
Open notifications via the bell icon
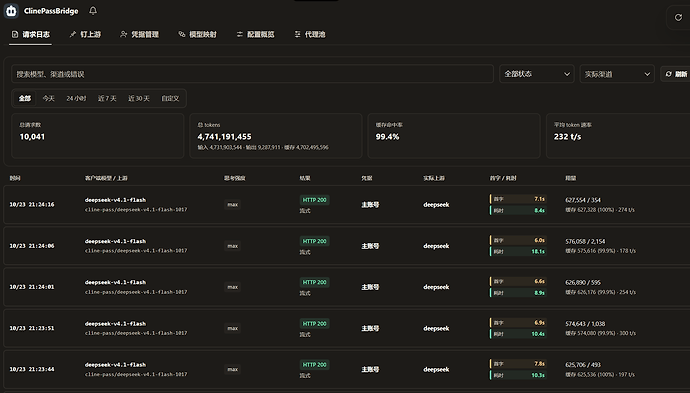(x=93, y=11)
